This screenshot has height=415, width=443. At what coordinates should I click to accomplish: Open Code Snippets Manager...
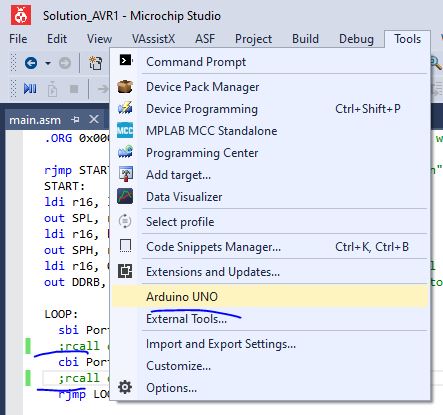tap(270, 247)
